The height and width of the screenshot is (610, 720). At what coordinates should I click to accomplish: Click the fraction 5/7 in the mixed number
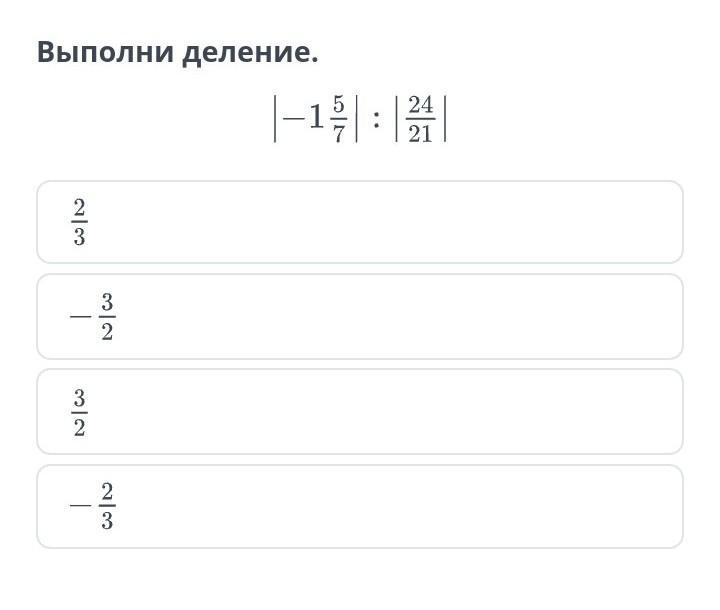[338, 118]
